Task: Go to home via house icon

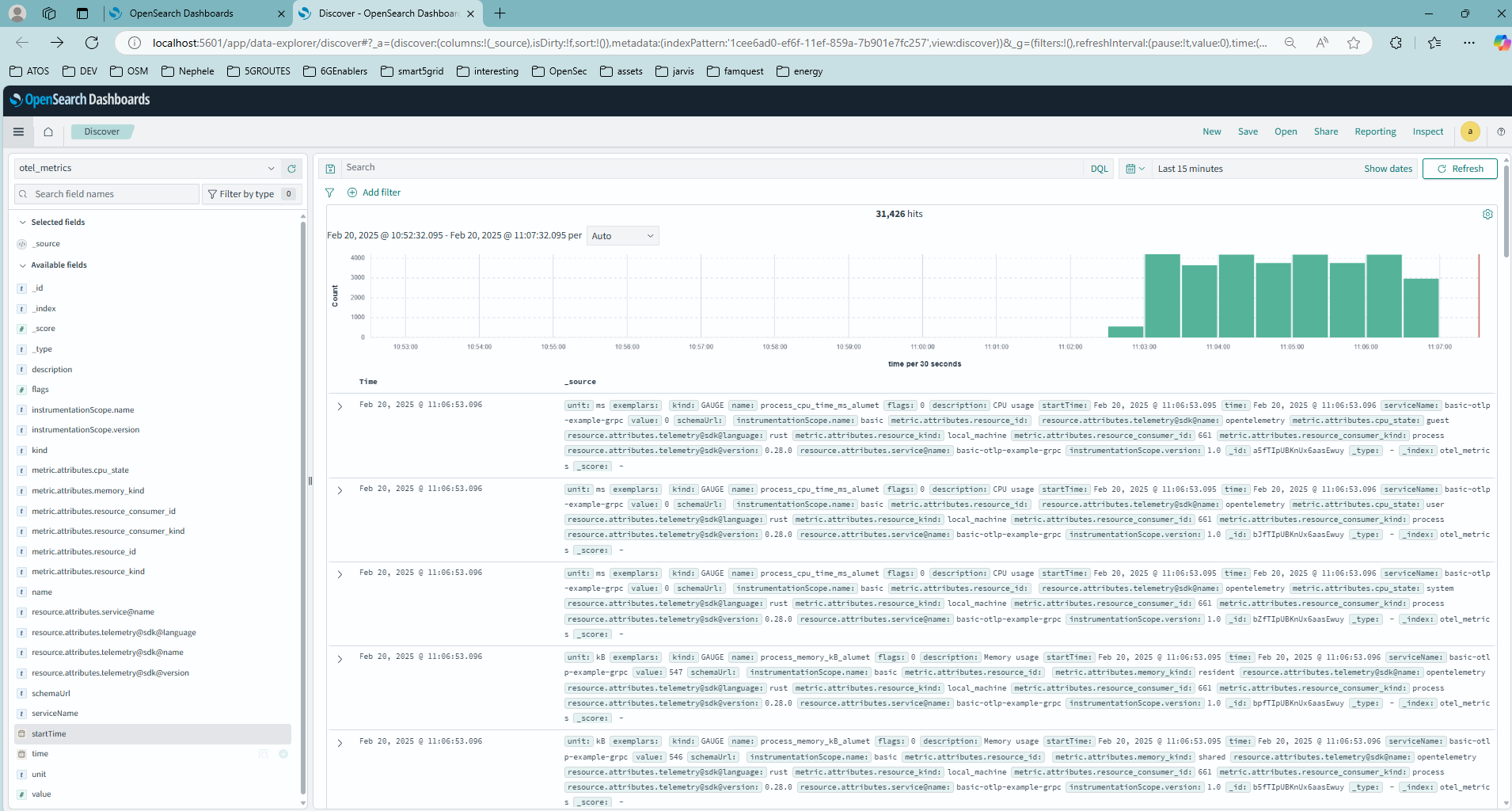Action: click(48, 132)
